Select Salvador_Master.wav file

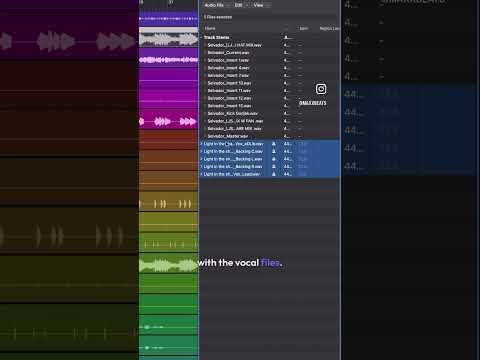tap(228, 136)
